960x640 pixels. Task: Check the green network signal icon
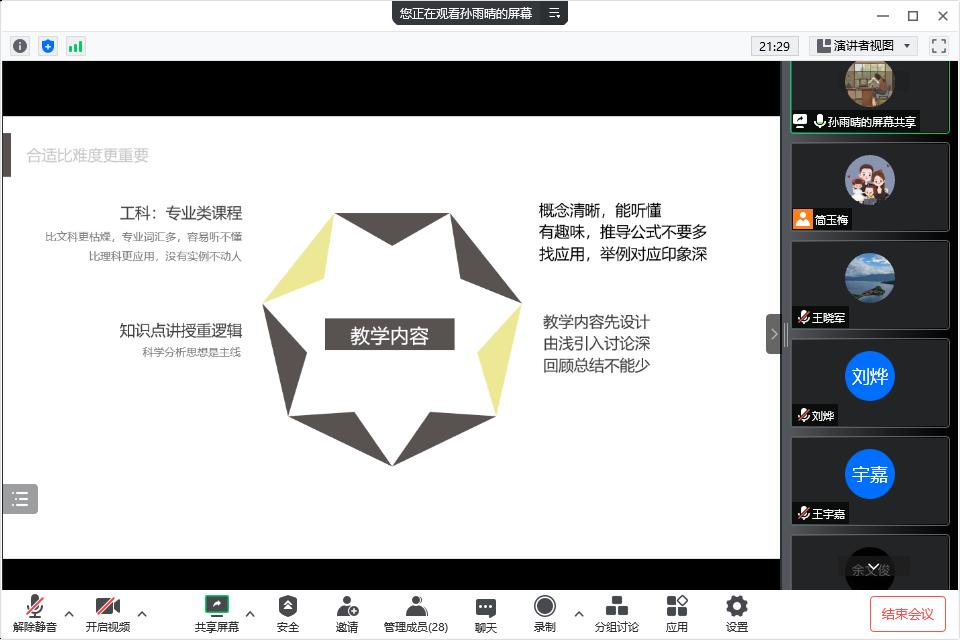(76, 46)
